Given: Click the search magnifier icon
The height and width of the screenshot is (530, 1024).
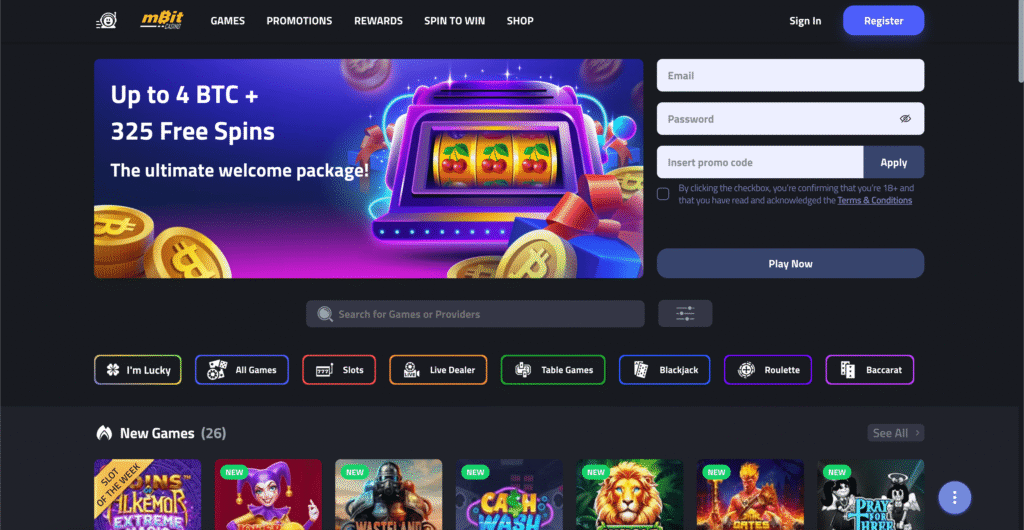Looking at the screenshot, I should tap(325, 314).
